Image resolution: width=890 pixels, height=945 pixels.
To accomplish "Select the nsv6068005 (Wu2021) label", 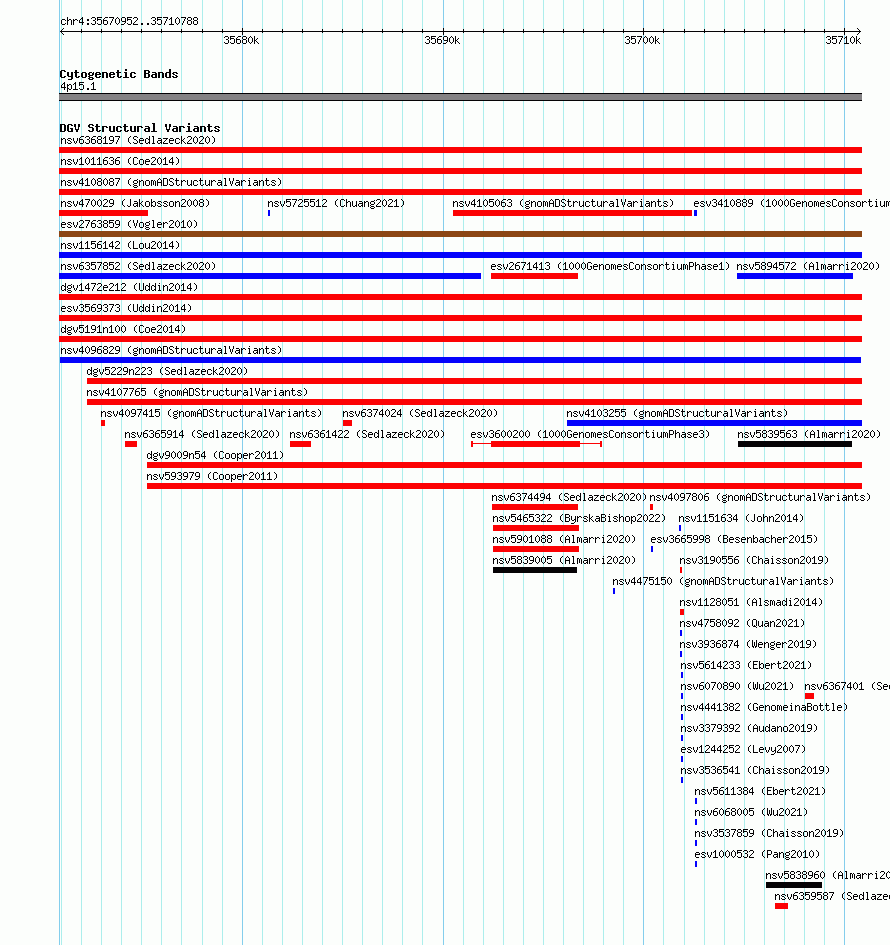I will (751, 812).
